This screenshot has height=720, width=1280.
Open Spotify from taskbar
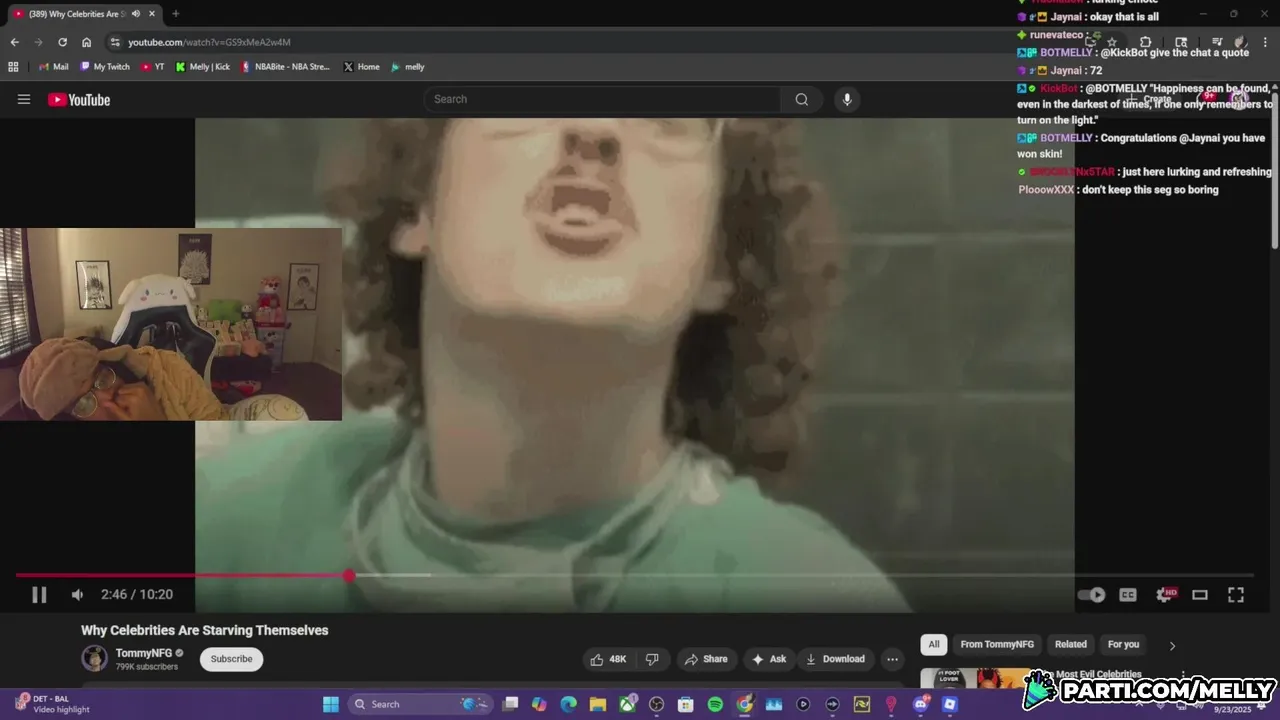click(715, 704)
